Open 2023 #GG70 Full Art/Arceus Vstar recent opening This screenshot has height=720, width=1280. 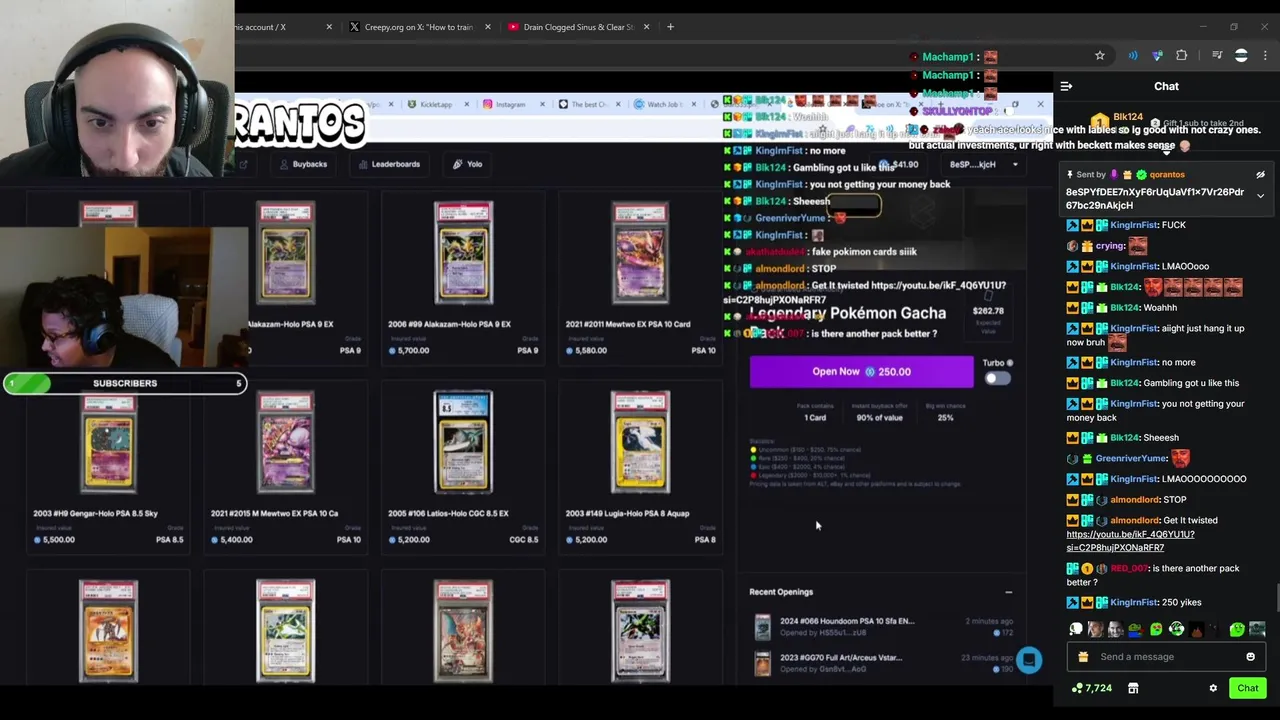tap(882, 663)
